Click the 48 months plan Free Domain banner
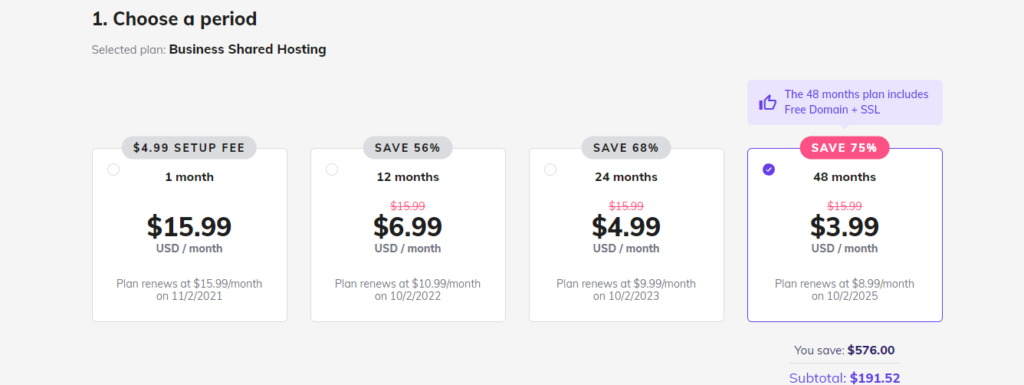Viewport: 1024px width, 385px height. tap(844, 102)
